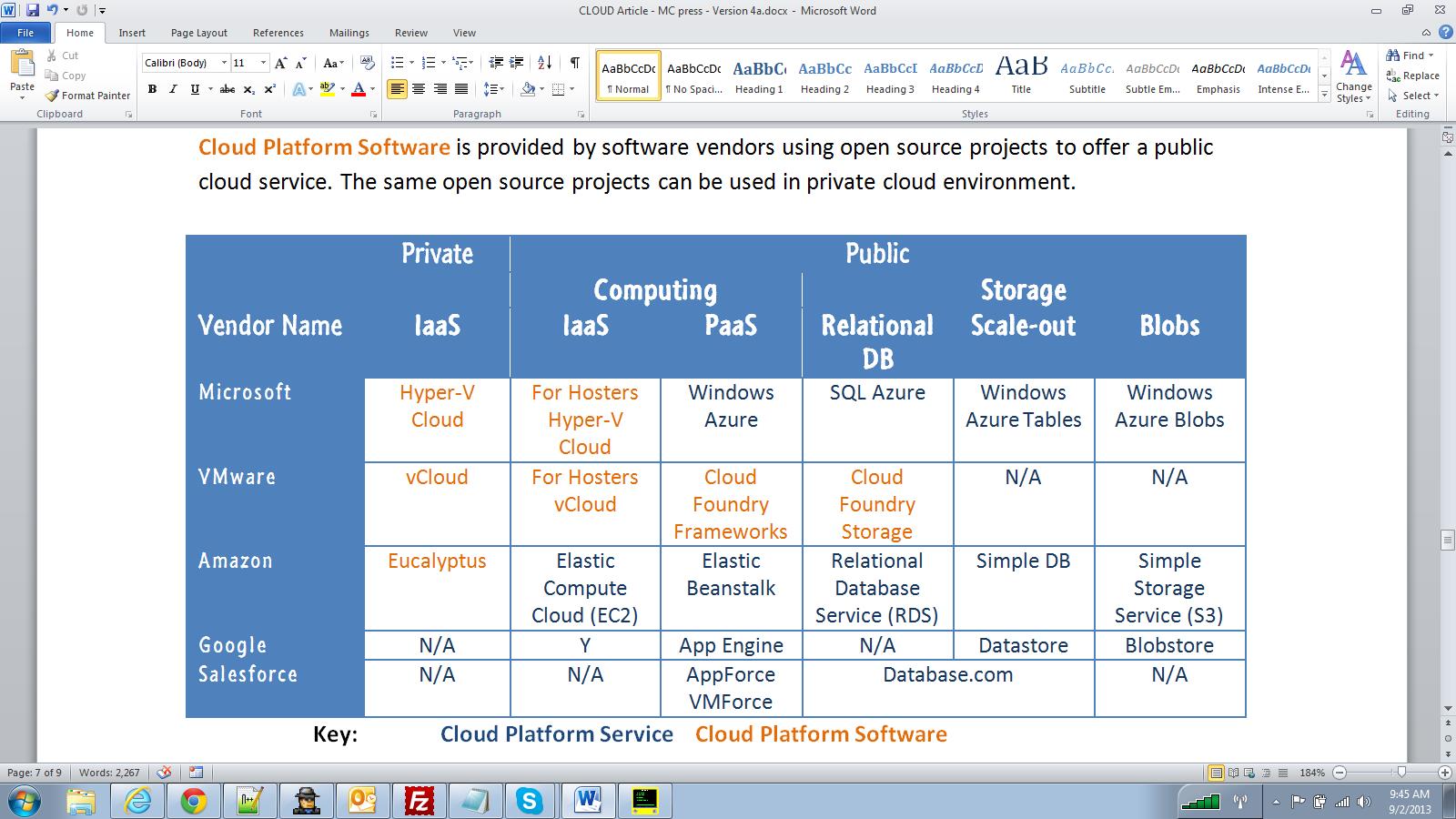Open the Change Case Aa dropdown

click(333, 63)
